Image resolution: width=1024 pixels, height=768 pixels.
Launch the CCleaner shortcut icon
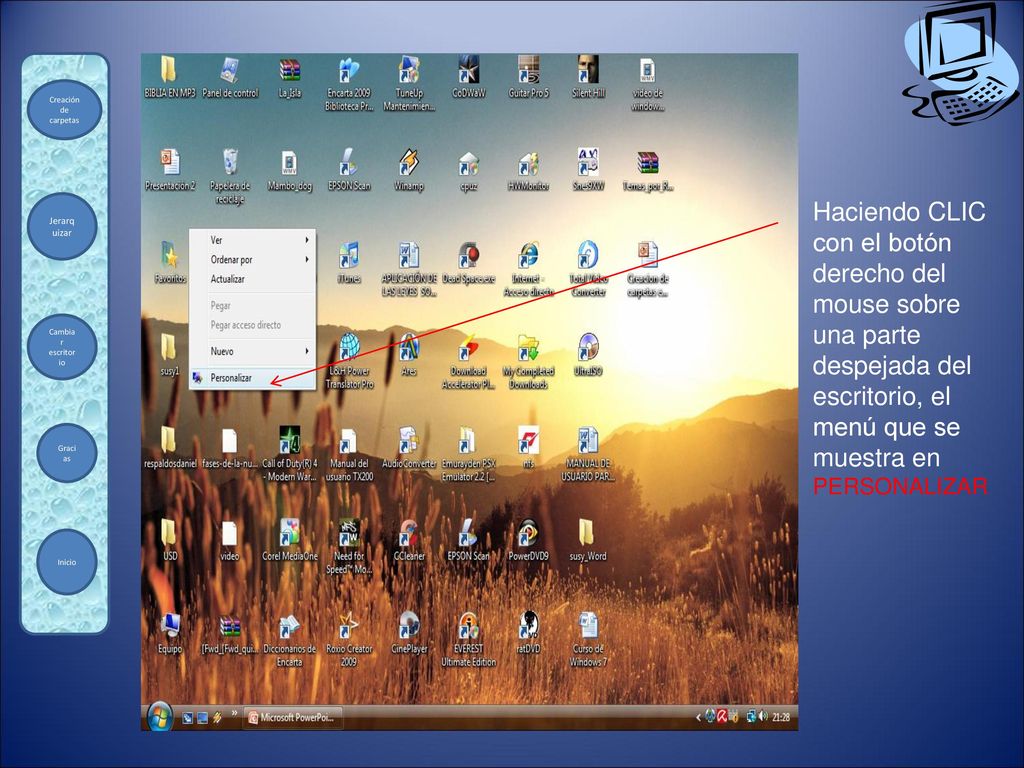tap(409, 533)
